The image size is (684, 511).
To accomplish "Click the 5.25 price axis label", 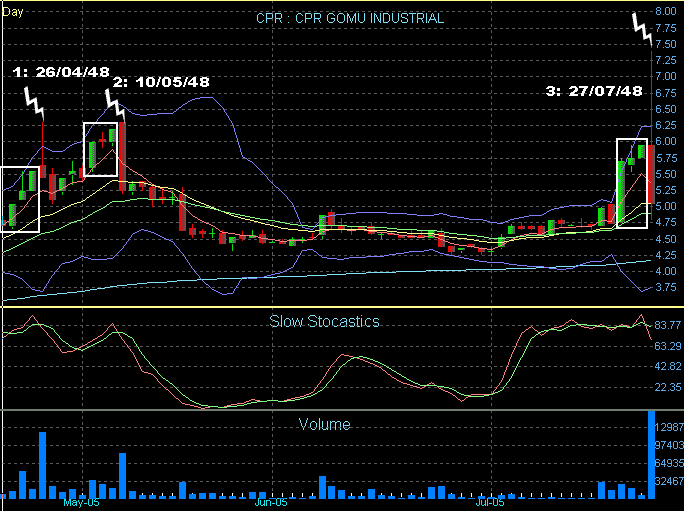I will pyautogui.click(x=666, y=190).
